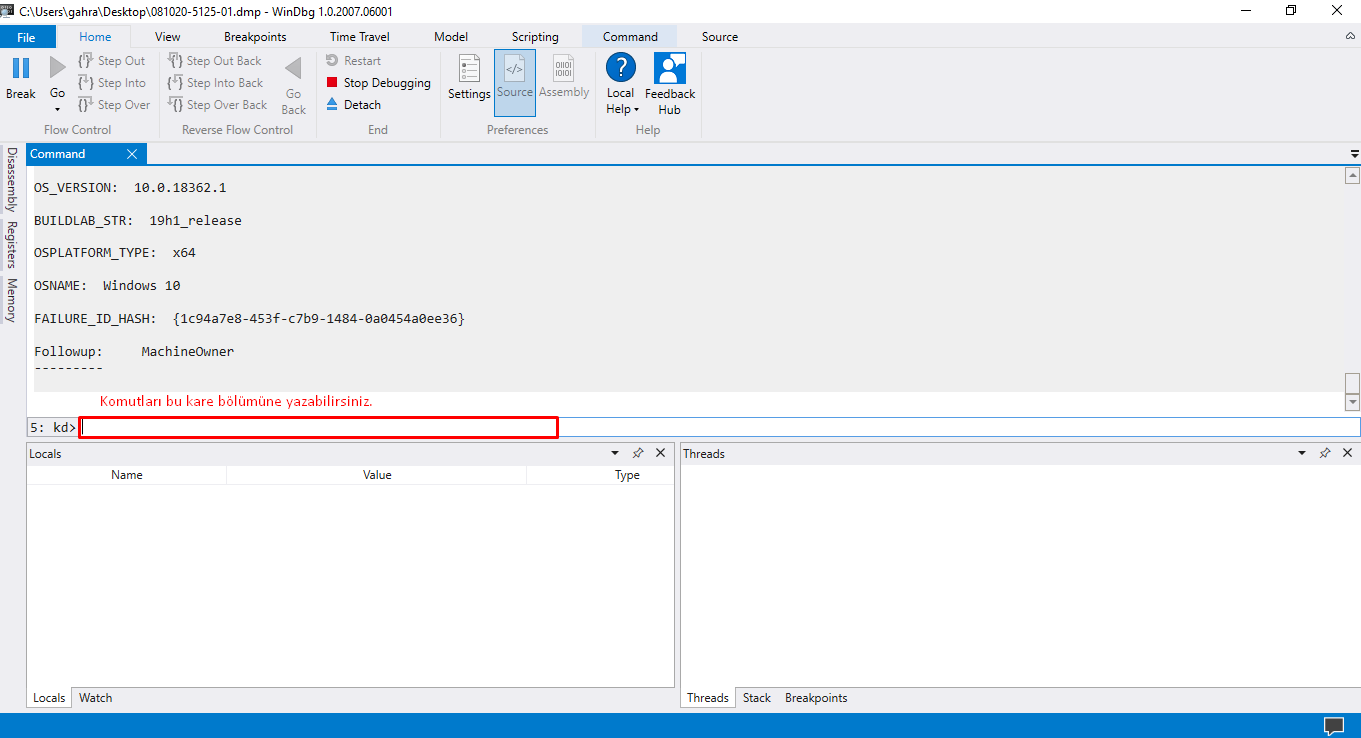Switch to the Home ribbon tab
The height and width of the screenshot is (738, 1361).
[95, 37]
